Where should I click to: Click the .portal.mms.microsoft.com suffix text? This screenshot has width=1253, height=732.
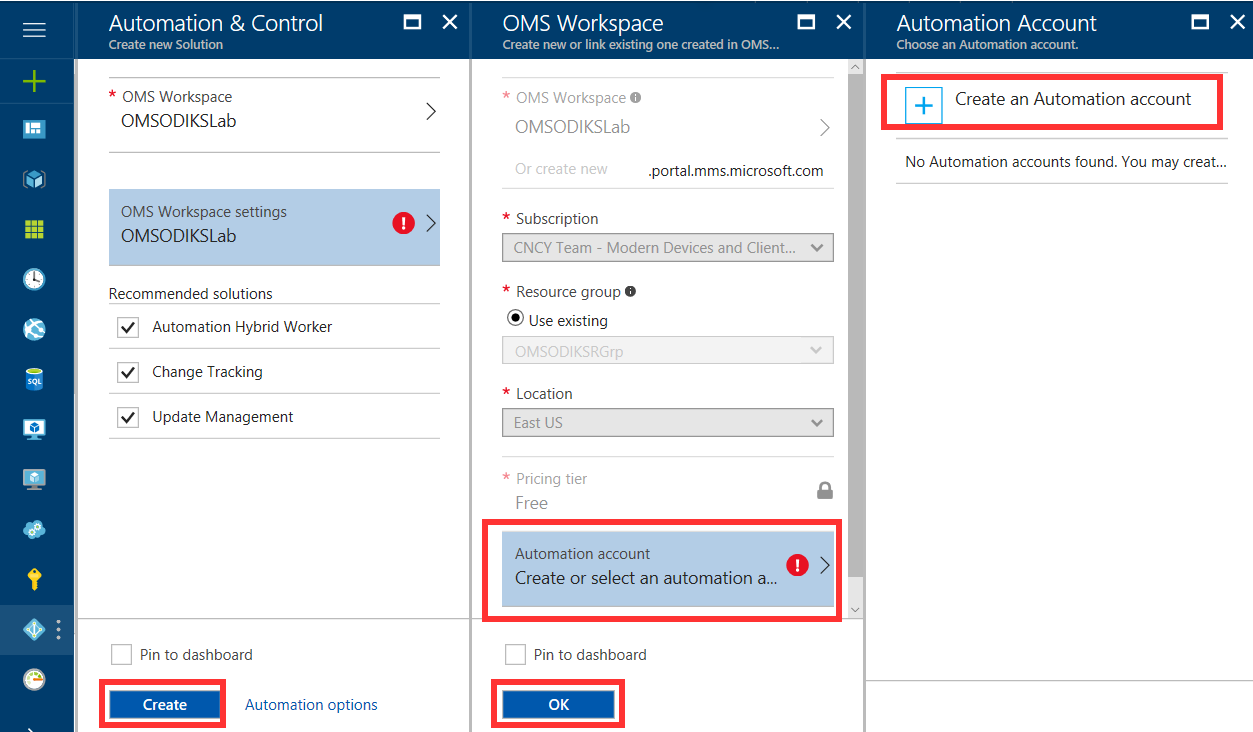[736, 170]
